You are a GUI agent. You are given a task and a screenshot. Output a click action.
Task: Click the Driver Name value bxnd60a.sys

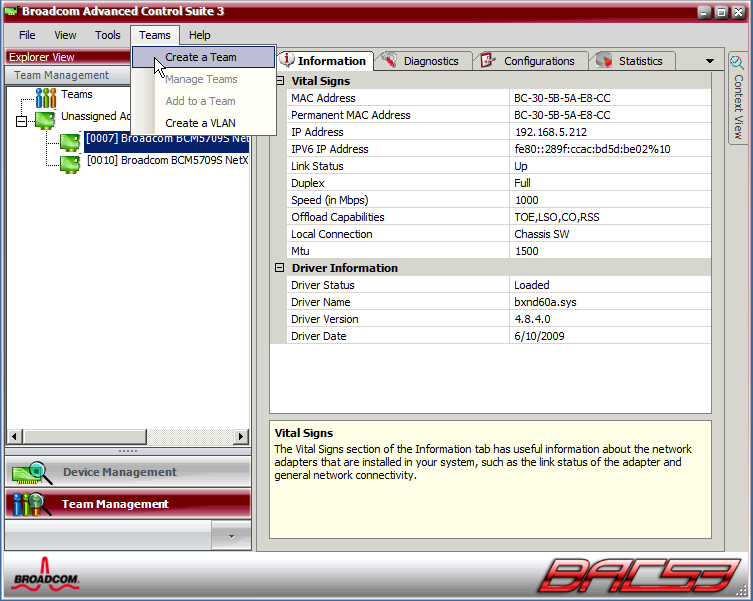[x=545, y=302]
